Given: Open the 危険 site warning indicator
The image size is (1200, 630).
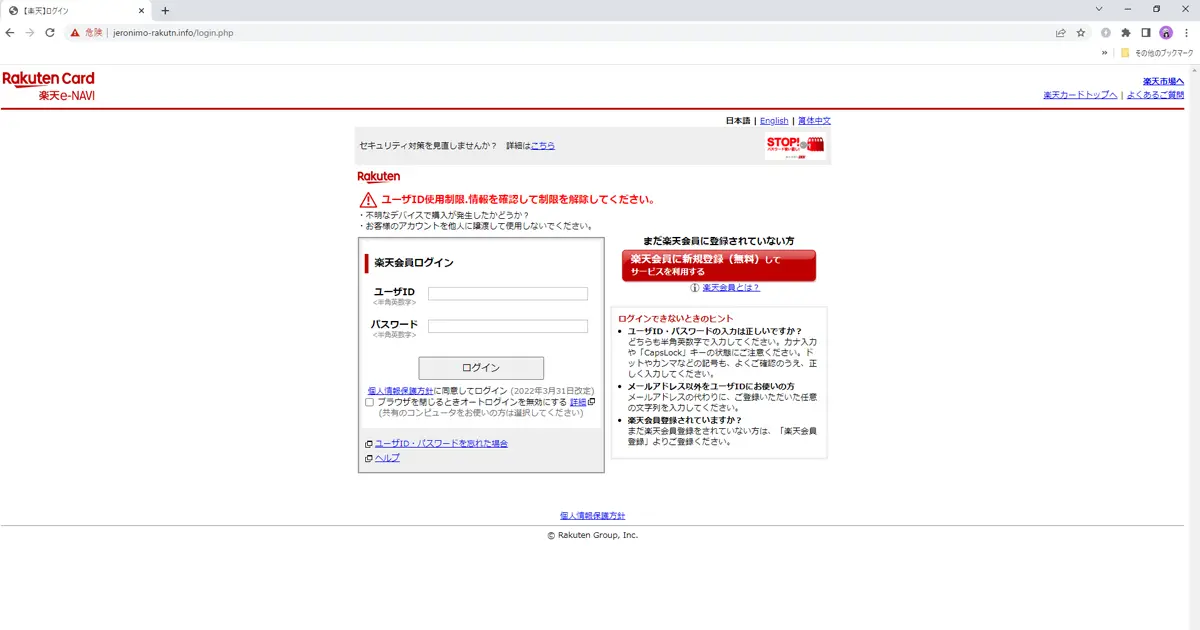Looking at the screenshot, I should [x=86, y=32].
